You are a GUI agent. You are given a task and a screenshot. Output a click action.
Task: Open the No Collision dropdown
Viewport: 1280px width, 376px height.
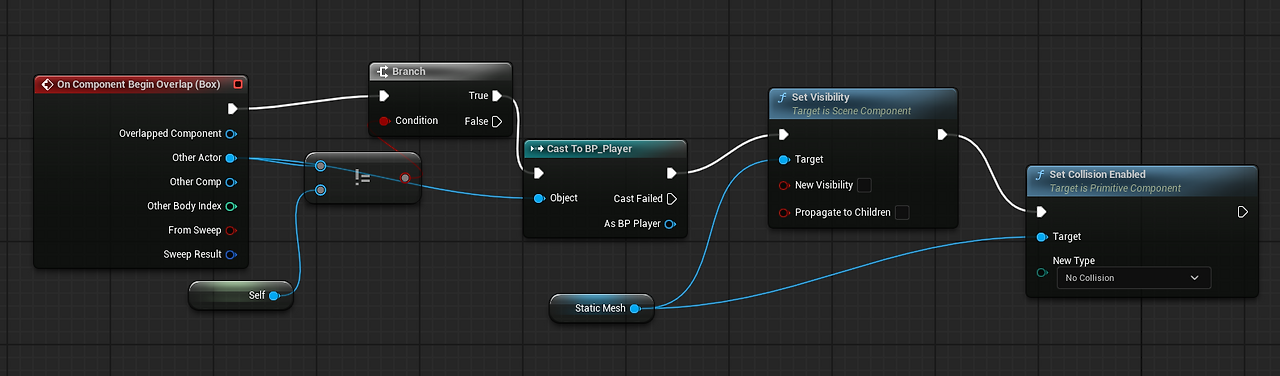tap(1134, 278)
